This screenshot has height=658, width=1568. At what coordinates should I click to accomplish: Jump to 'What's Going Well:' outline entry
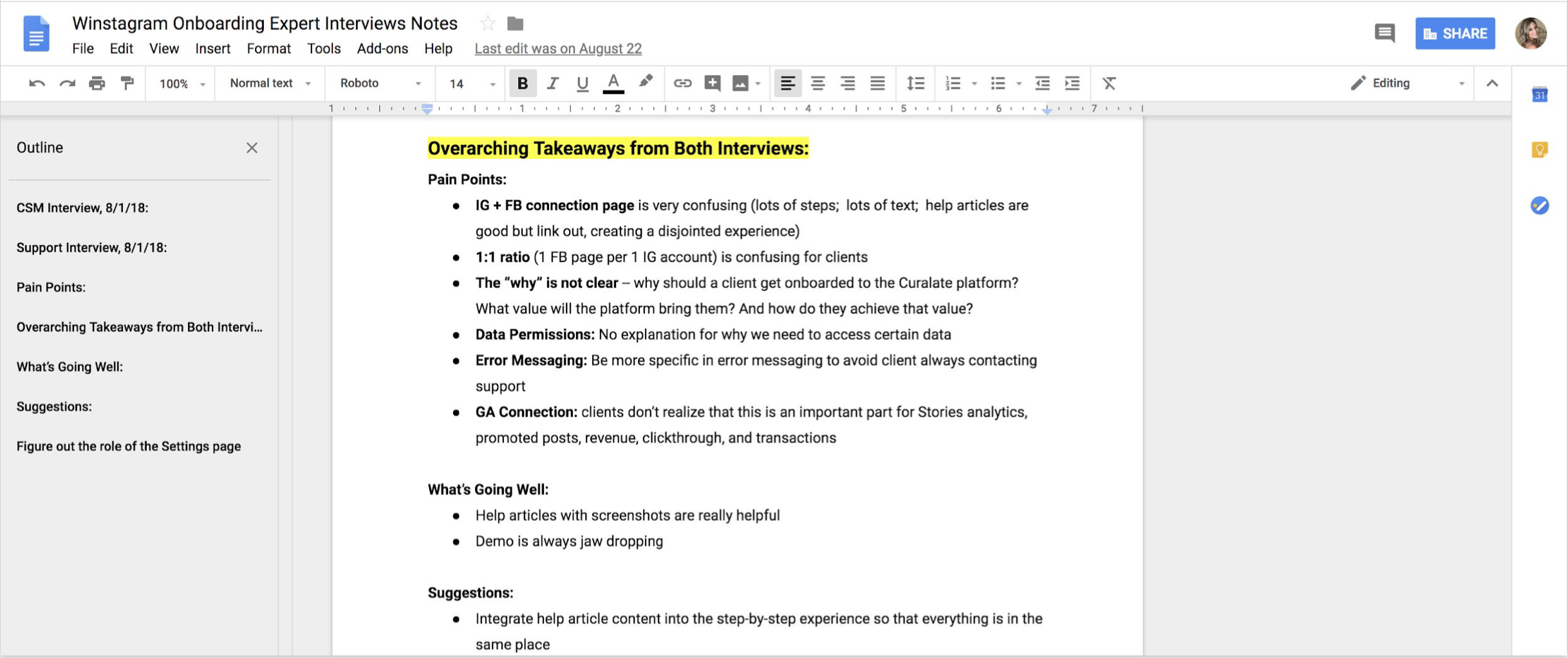pyautogui.click(x=70, y=367)
